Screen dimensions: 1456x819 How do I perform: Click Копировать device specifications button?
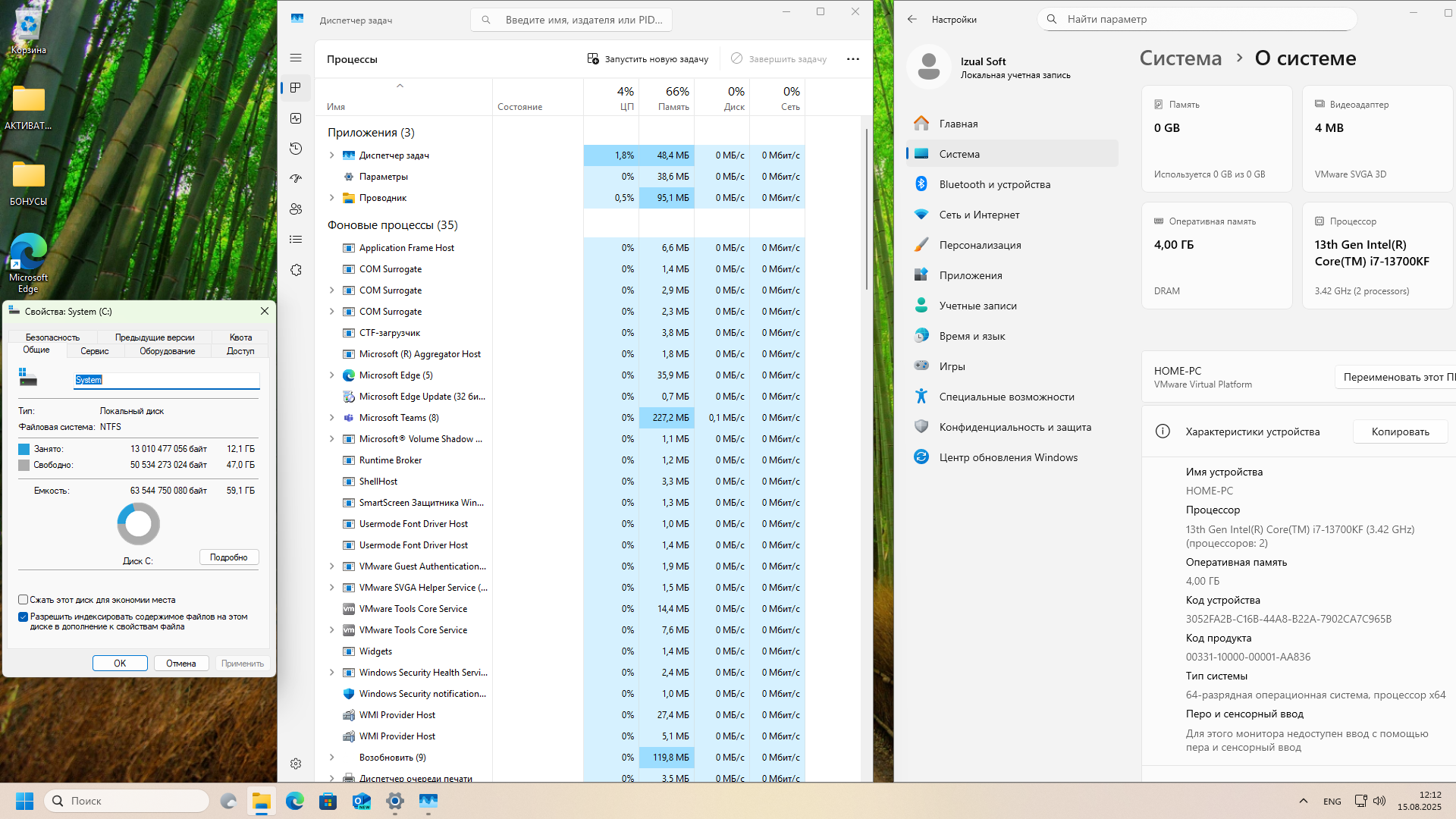pos(1400,431)
